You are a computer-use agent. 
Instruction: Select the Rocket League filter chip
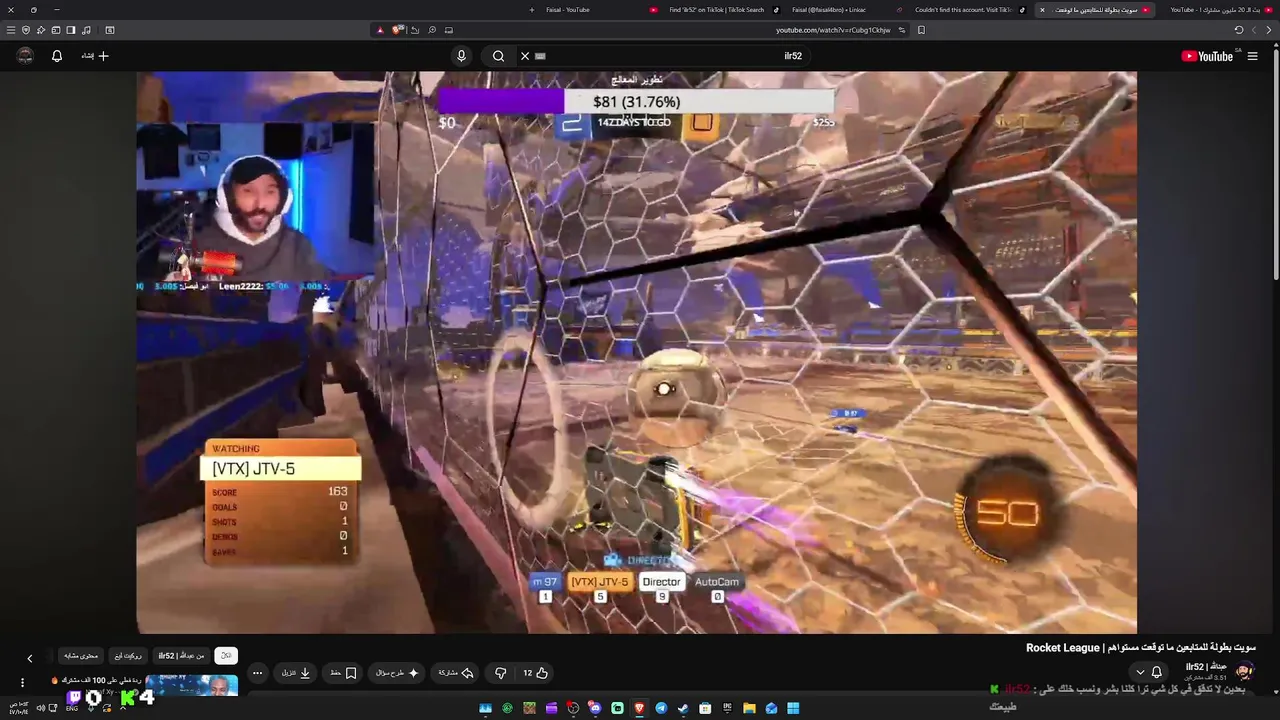coord(128,656)
